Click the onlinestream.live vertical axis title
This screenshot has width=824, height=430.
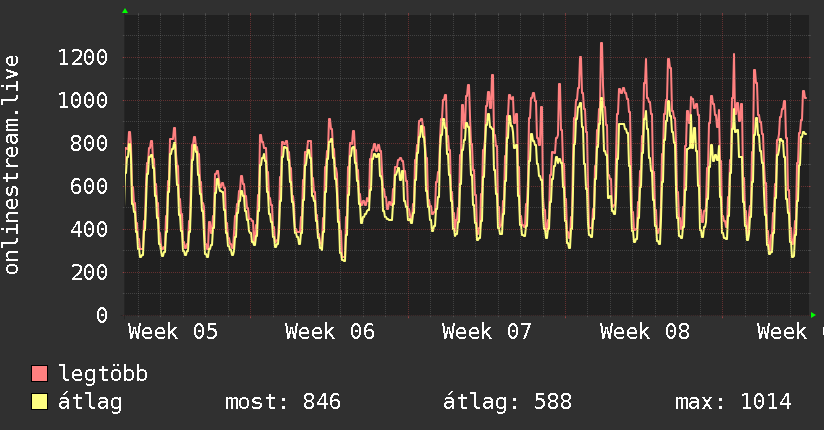tap(12, 164)
